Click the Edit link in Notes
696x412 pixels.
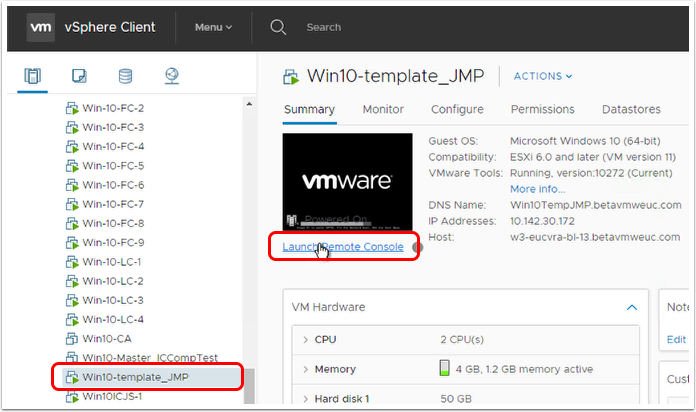(676, 340)
